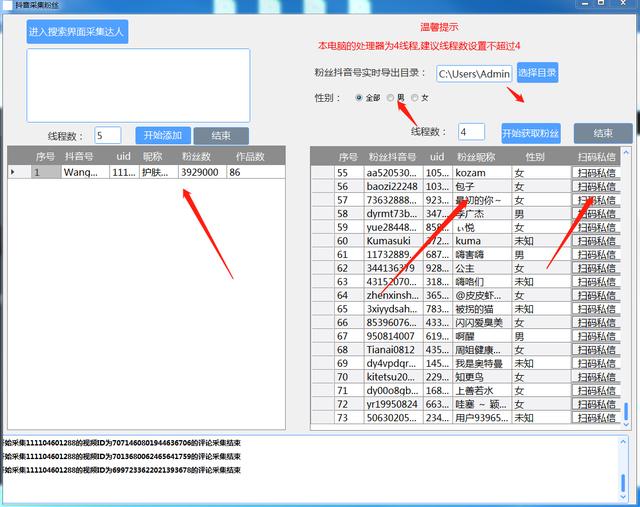This screenshot has height=507, width=640.
Task: Click the log line with video ID 707146080194463670
Action: (122, 443)
